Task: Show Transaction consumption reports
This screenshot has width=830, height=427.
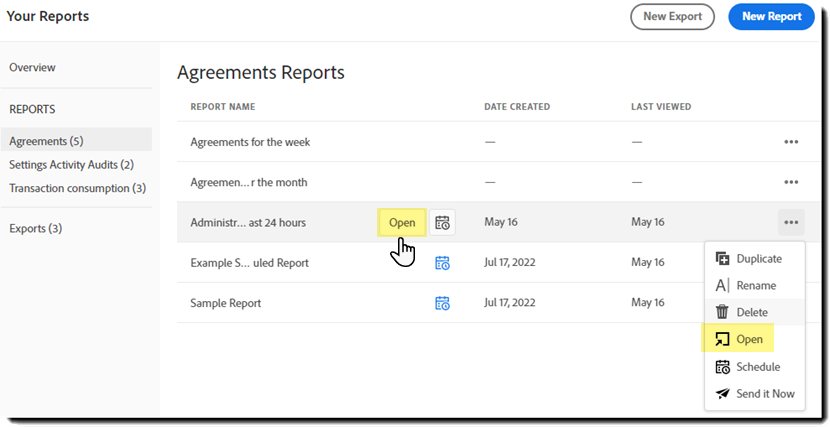Action: [77, 188]
